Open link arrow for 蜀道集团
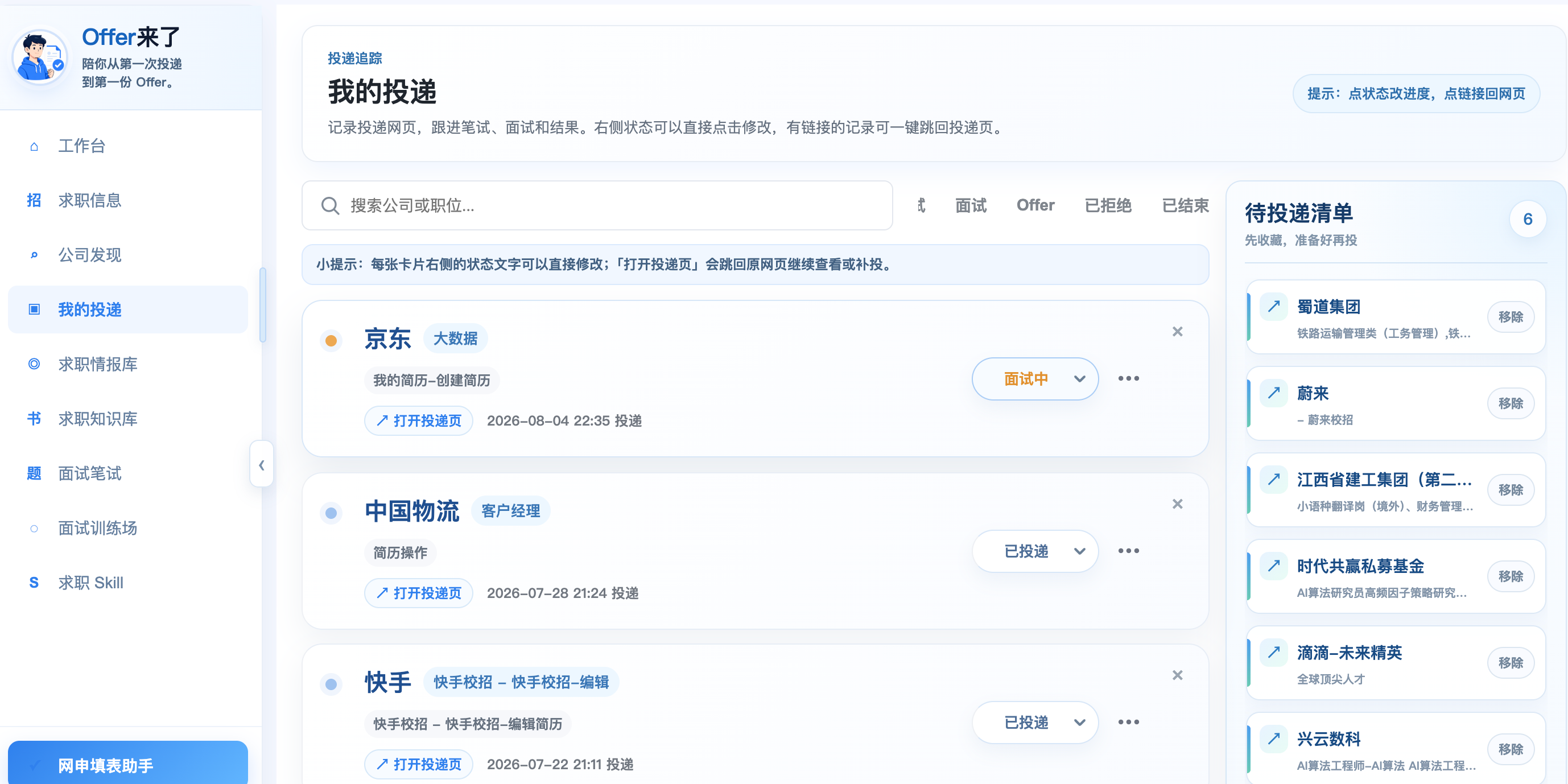This screenshot has width=1568, height=784. click(x=1273, y=306)
